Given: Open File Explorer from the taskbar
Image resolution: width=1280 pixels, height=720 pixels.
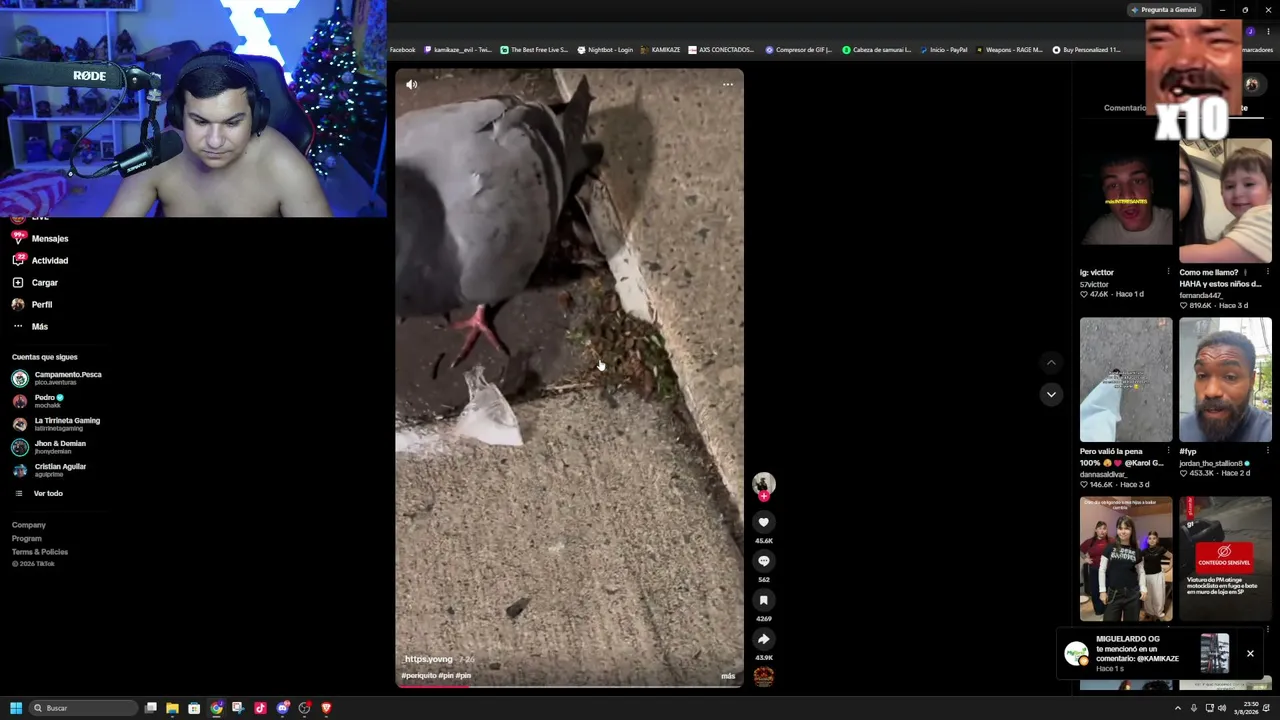Looking at the screenshot, I should click(x=172, y=708).
